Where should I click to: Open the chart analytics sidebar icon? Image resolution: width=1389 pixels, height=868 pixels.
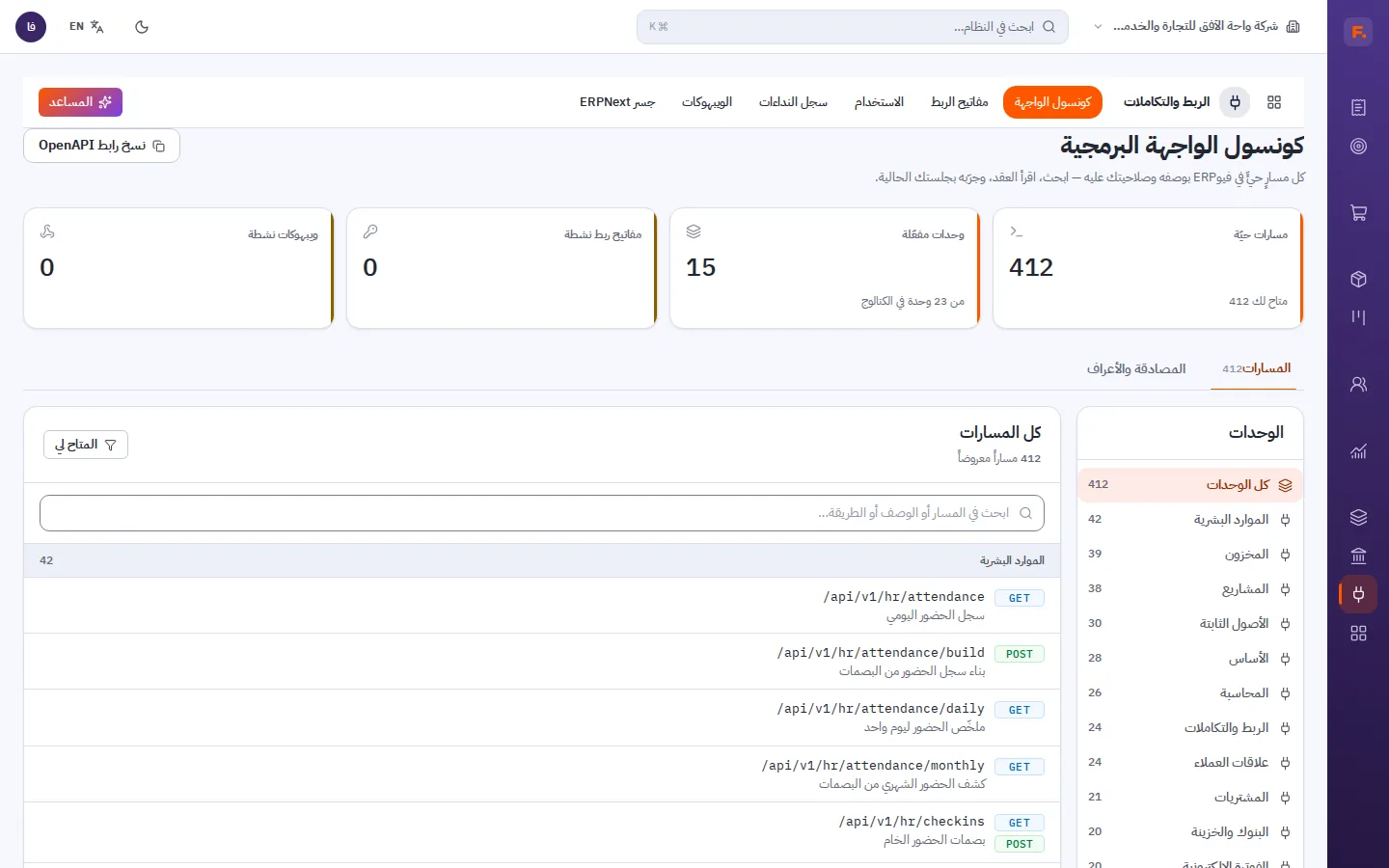[1358, 450]
